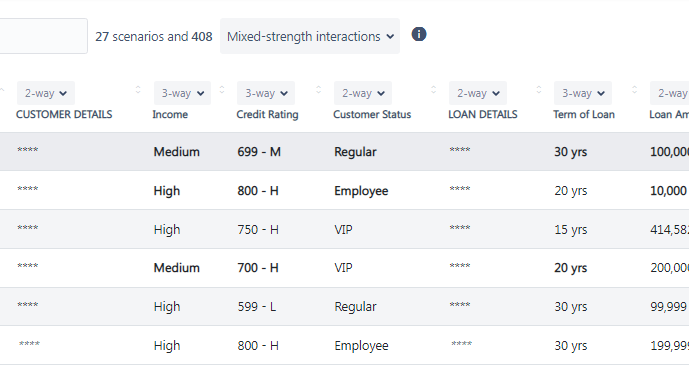The width and height of the screenshot is (689, 365).
Task: Change Income column 3-way strength
Action: pos(182,93)
